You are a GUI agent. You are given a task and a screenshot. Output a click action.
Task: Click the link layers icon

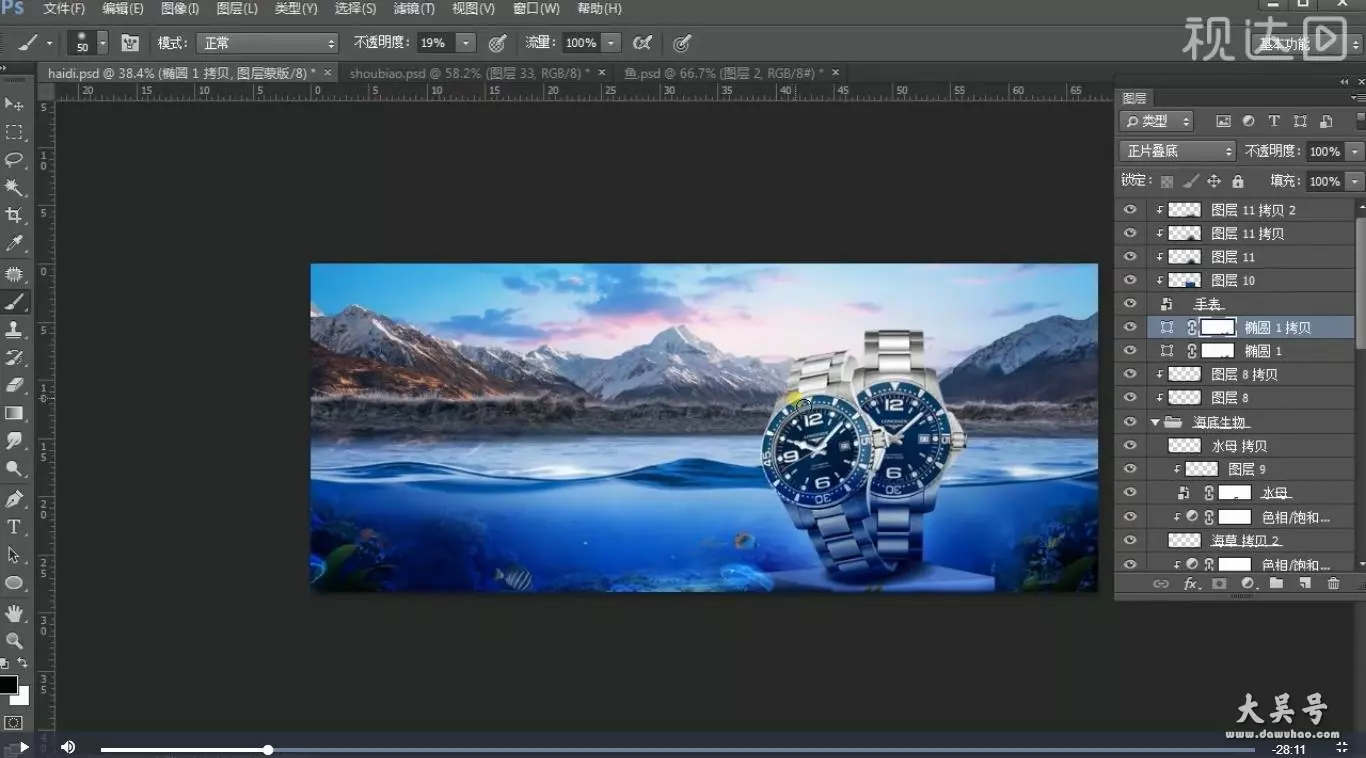click(x=1161, y=584)
